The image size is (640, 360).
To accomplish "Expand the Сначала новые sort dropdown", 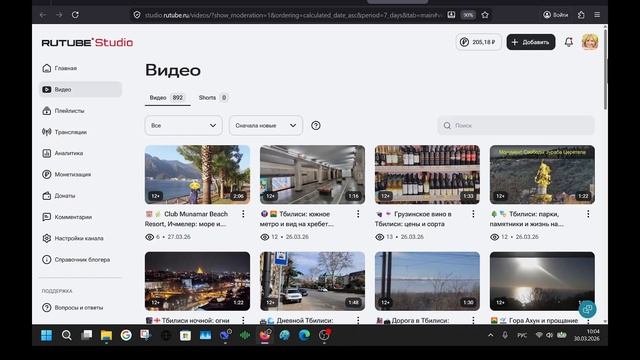I will click(266, 125).
